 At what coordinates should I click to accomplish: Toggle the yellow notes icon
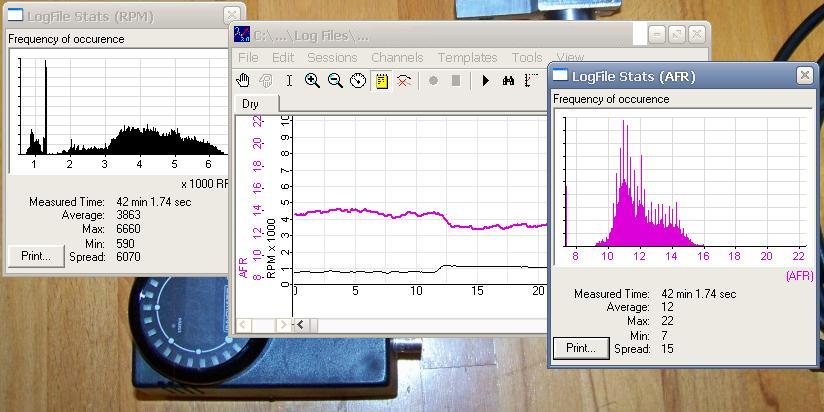coord(381,81)
